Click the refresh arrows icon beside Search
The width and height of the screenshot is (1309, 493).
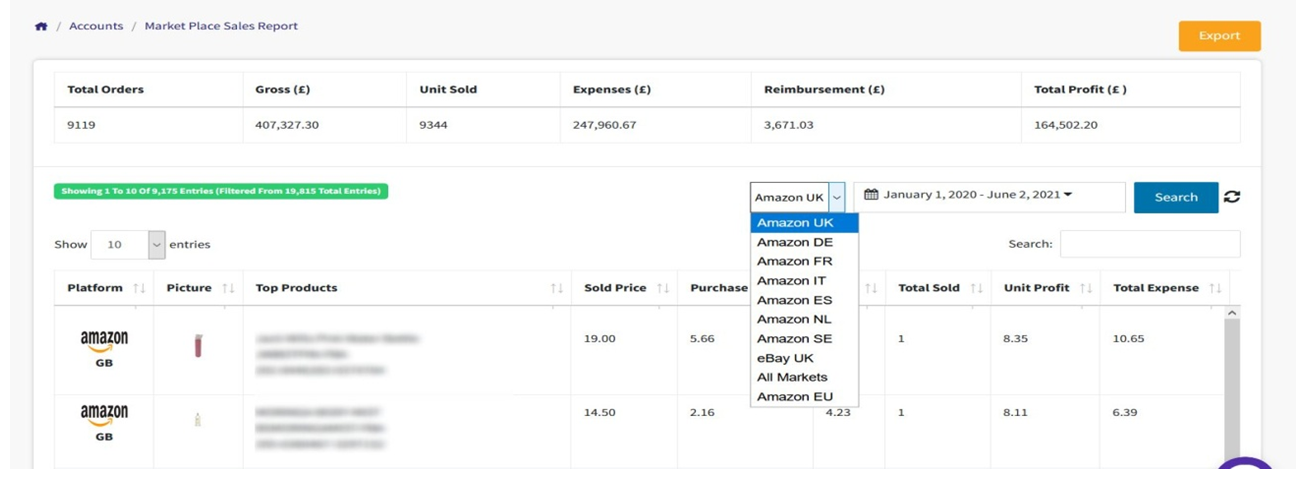point(1232,197)
